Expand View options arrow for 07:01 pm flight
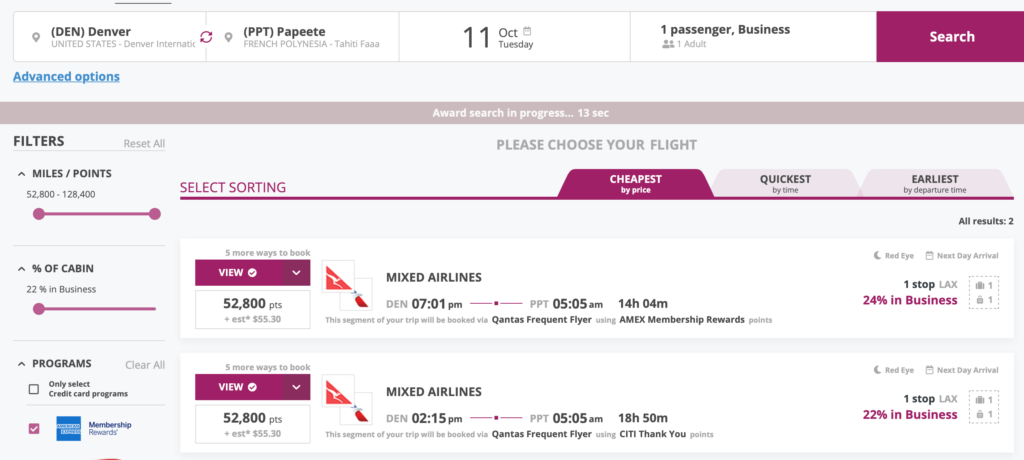This screenshot has height=460, width=1024. [x=295, y=273]
